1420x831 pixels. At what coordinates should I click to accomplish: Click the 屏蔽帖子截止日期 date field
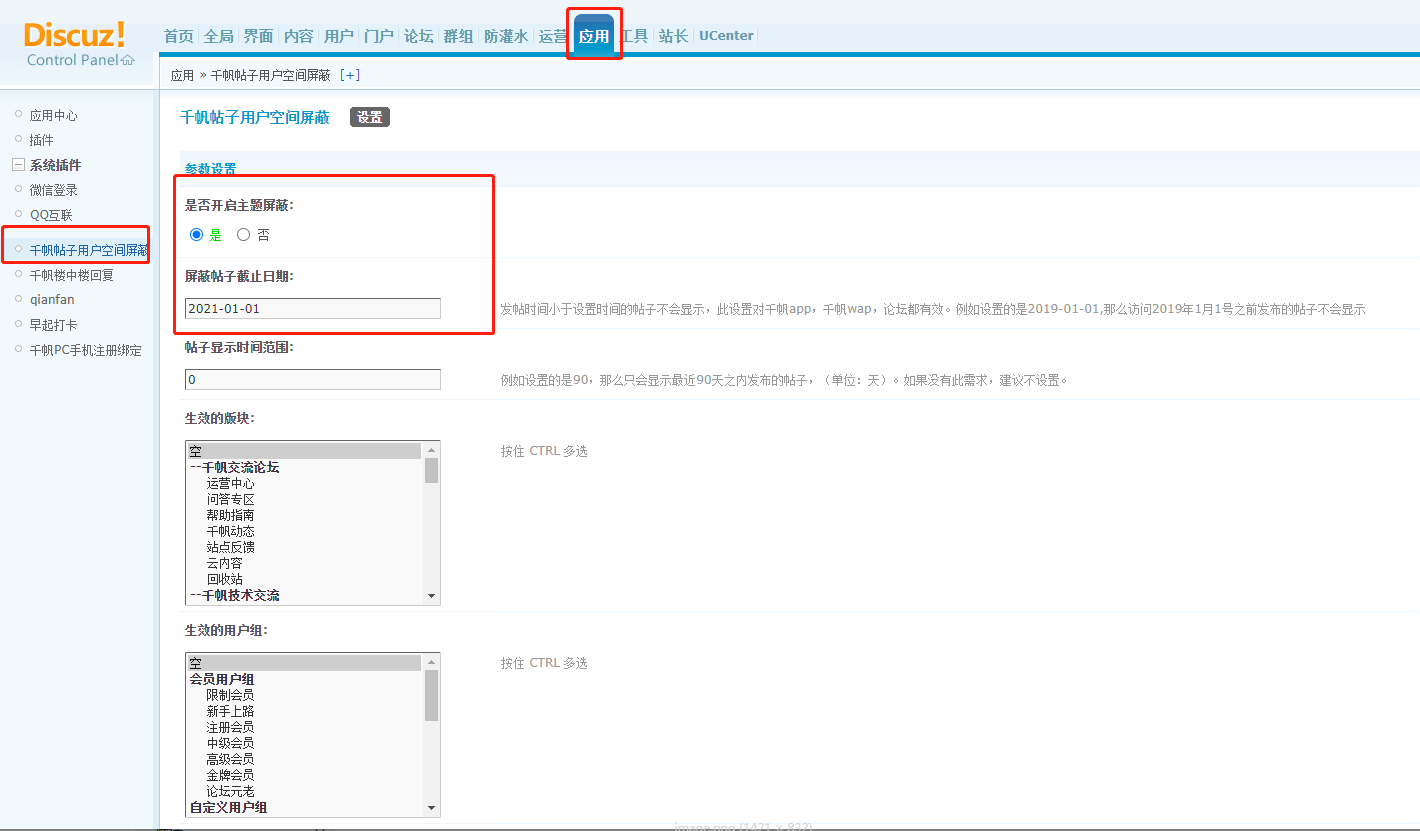[x=312, y=309]
